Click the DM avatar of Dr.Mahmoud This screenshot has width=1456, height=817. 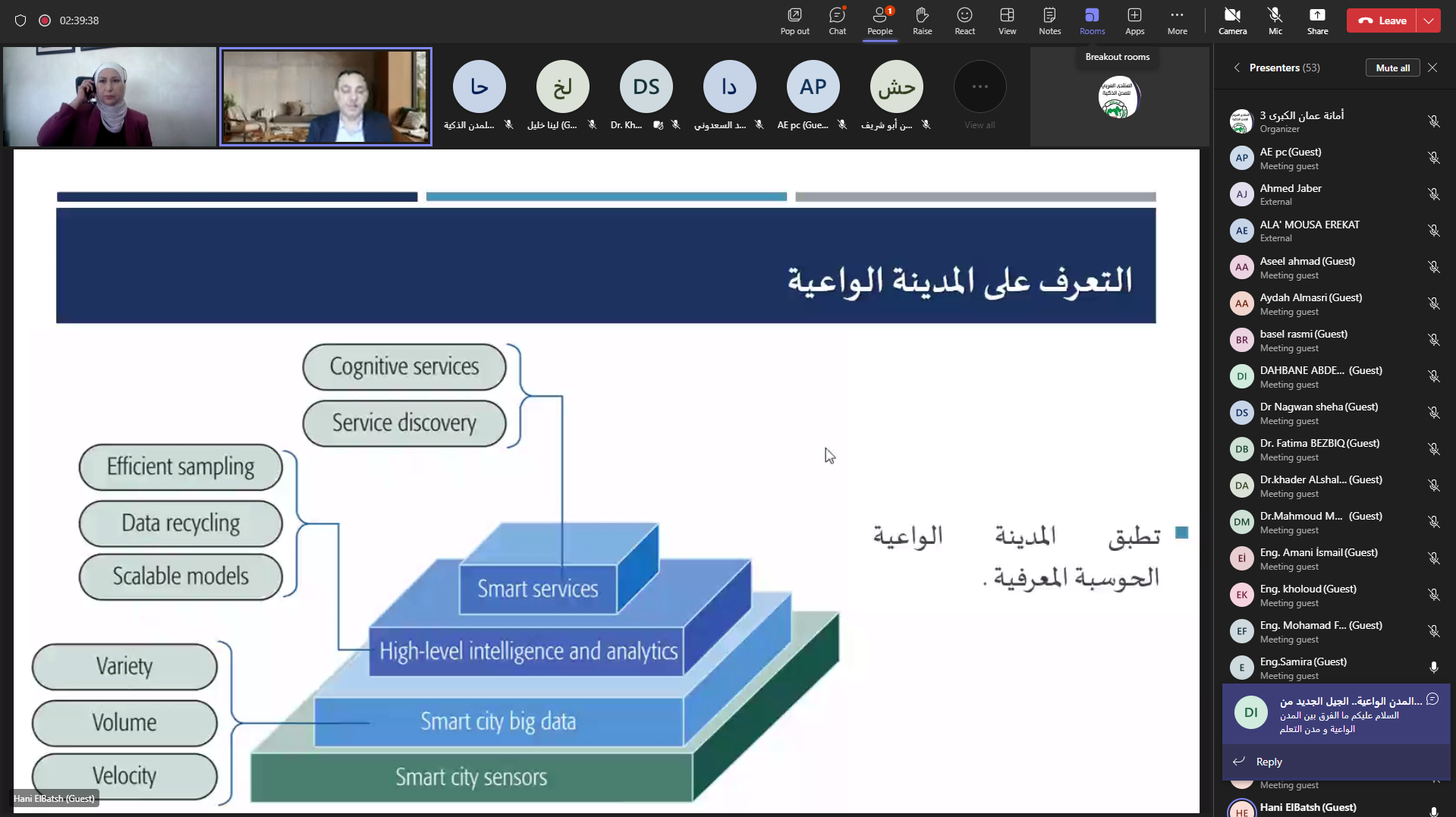(x=1241, y=522)
